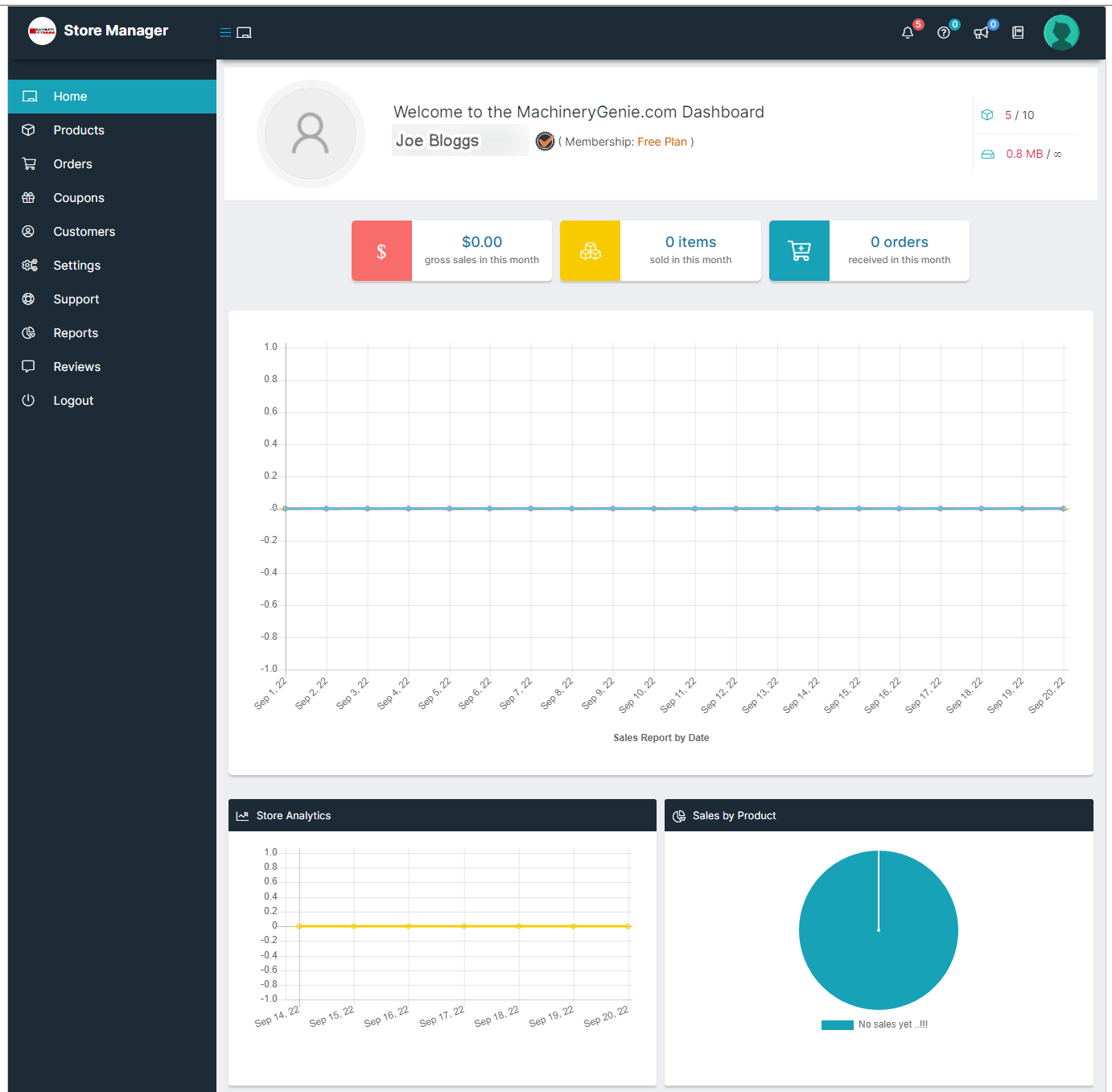The height and width of the screenshot is (1092, 1112).
Task: Click the user avatar in the top bar
Action: click(1061, 33)
